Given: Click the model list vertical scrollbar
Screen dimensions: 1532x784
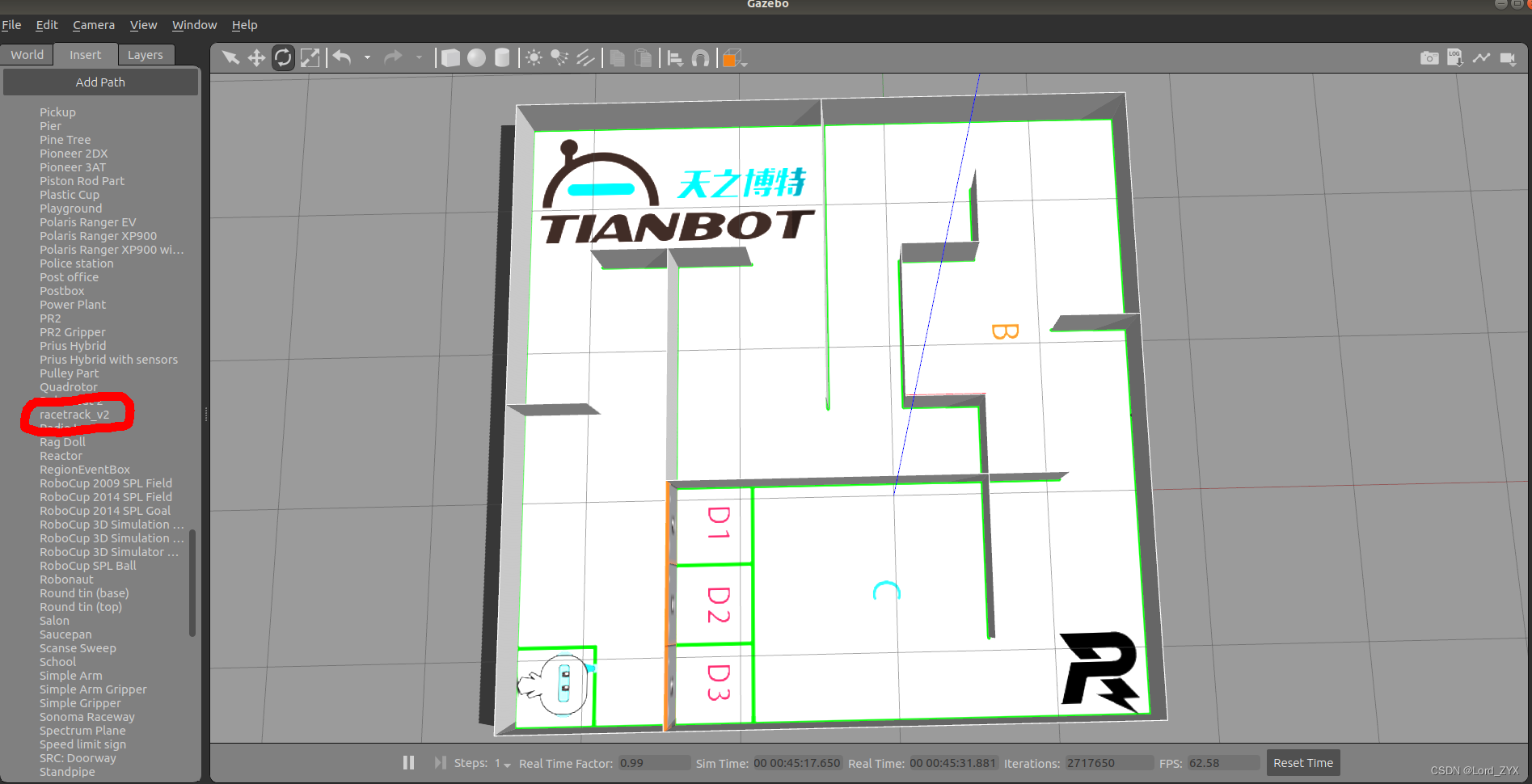Looking at the screenshot, I should (x=192, y=584).
